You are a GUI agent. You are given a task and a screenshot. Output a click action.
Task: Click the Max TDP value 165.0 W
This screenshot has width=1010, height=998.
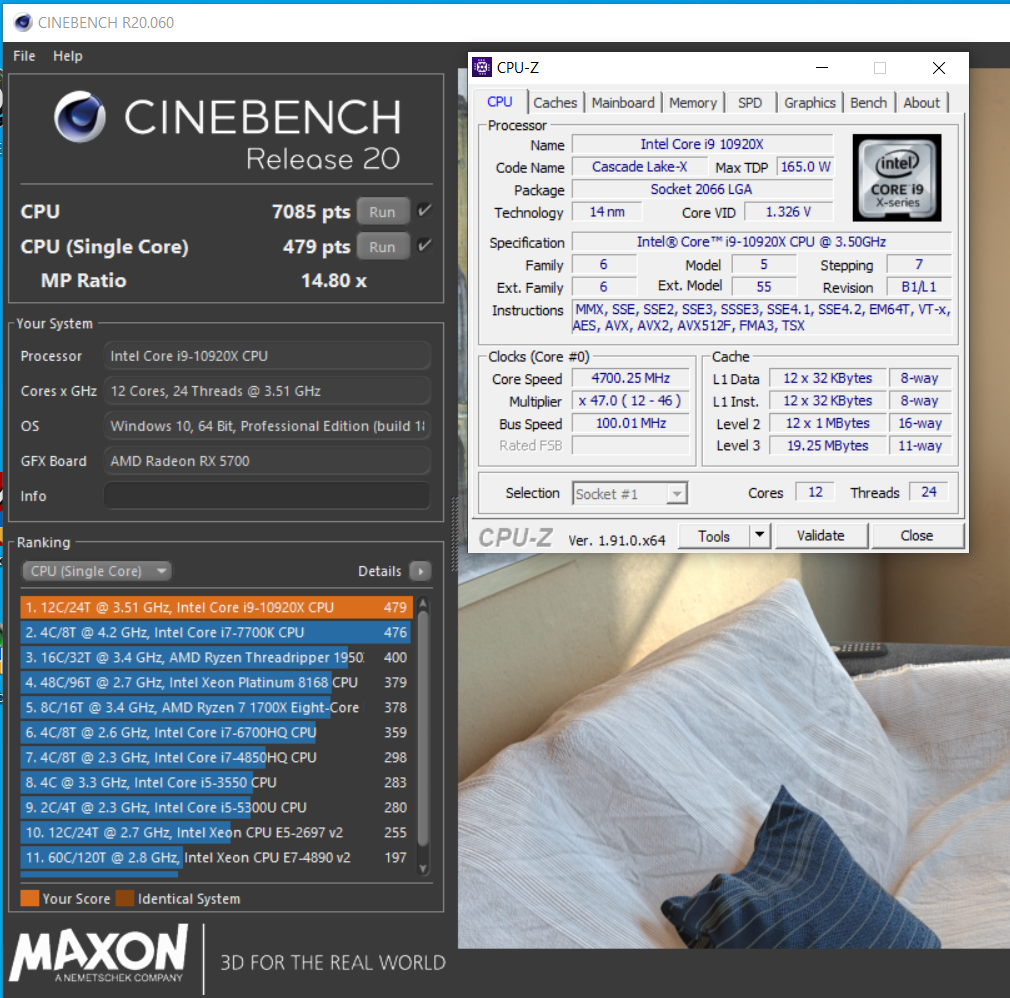pos(805,167)
